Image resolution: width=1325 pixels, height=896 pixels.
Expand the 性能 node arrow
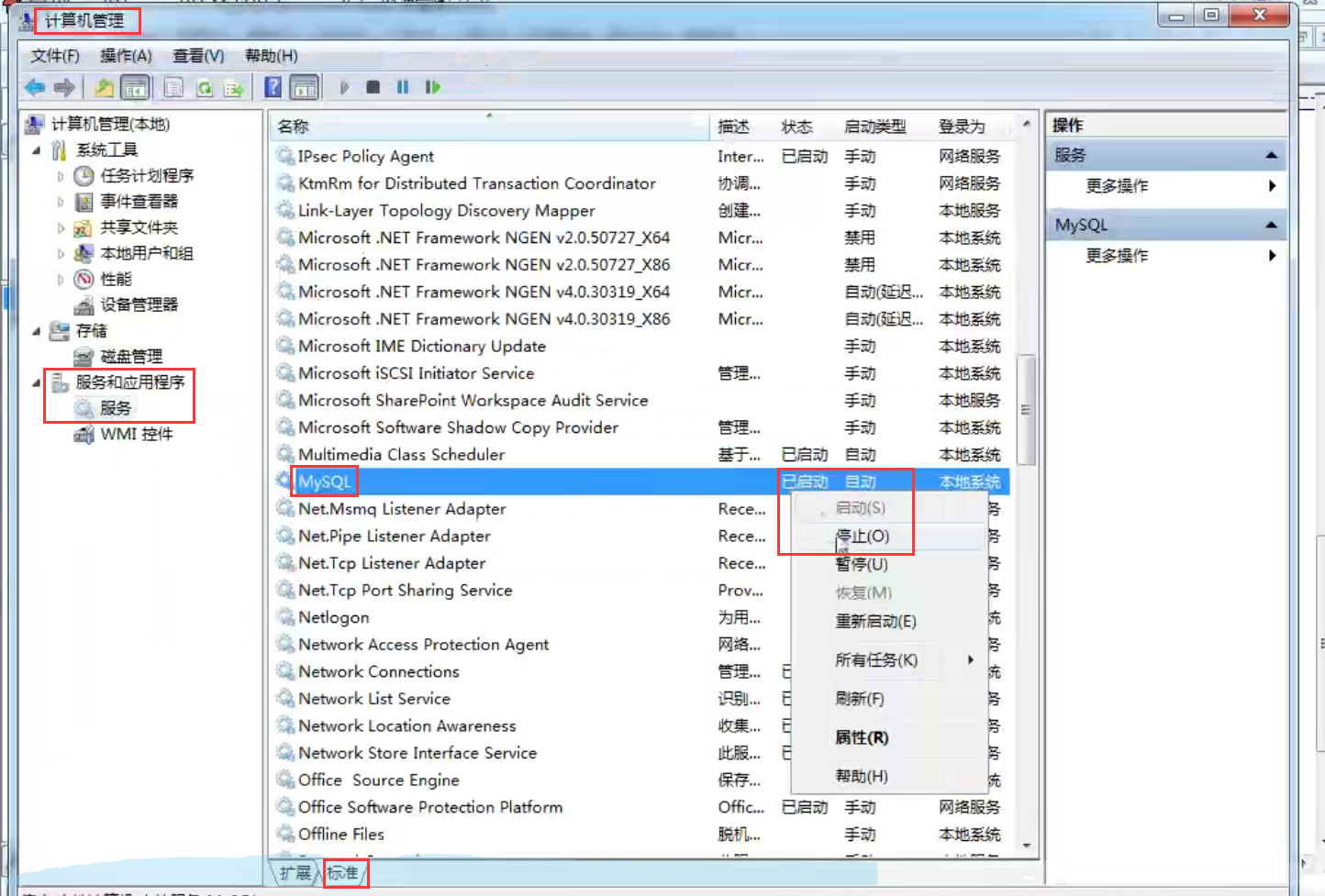coord(61,279)
